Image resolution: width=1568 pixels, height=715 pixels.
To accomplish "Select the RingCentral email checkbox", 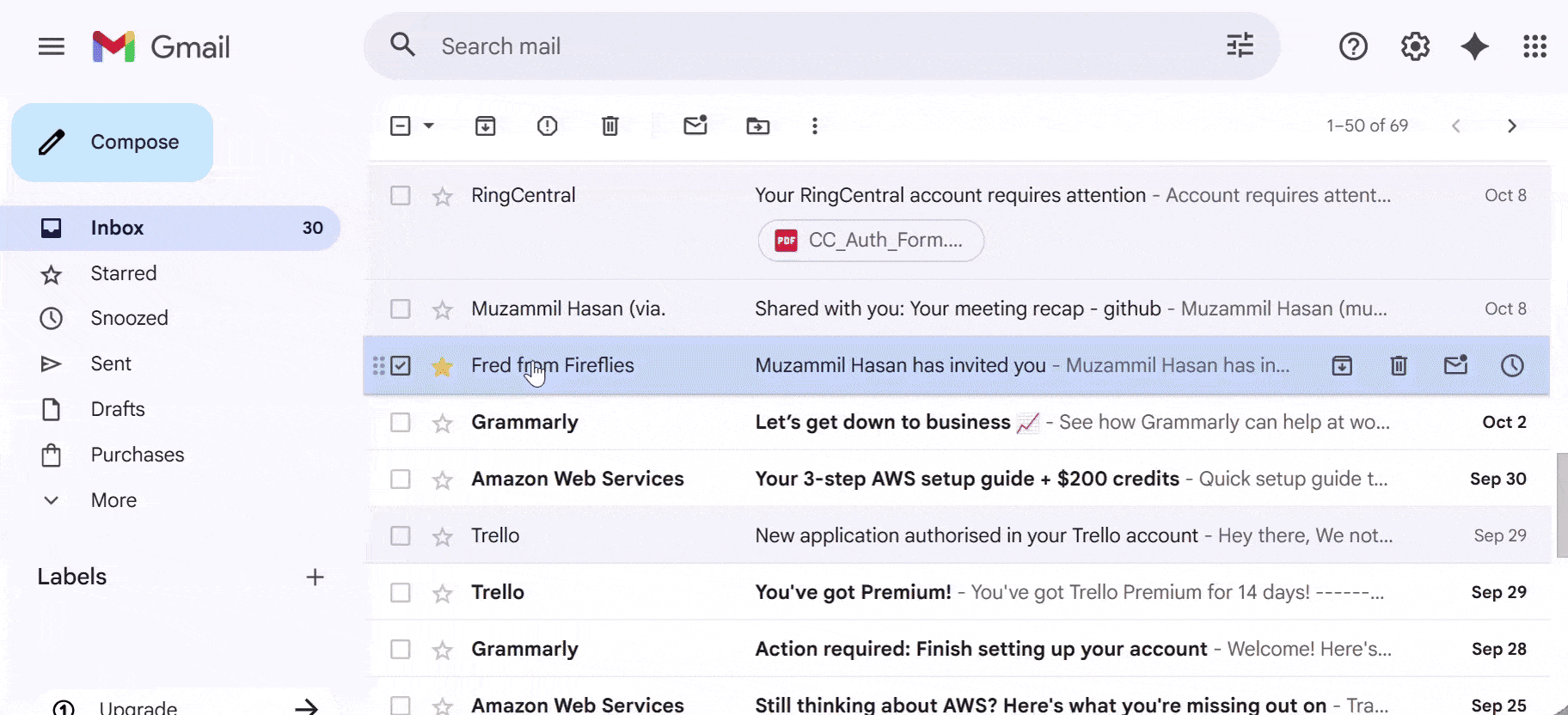I will (401, 196).
